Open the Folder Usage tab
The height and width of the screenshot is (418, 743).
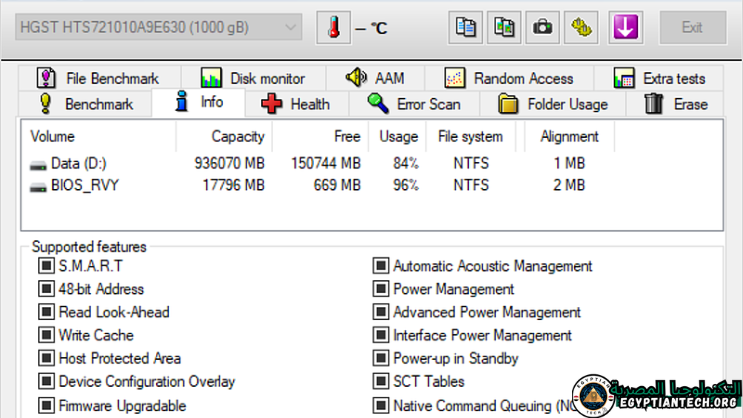[553, 104]
